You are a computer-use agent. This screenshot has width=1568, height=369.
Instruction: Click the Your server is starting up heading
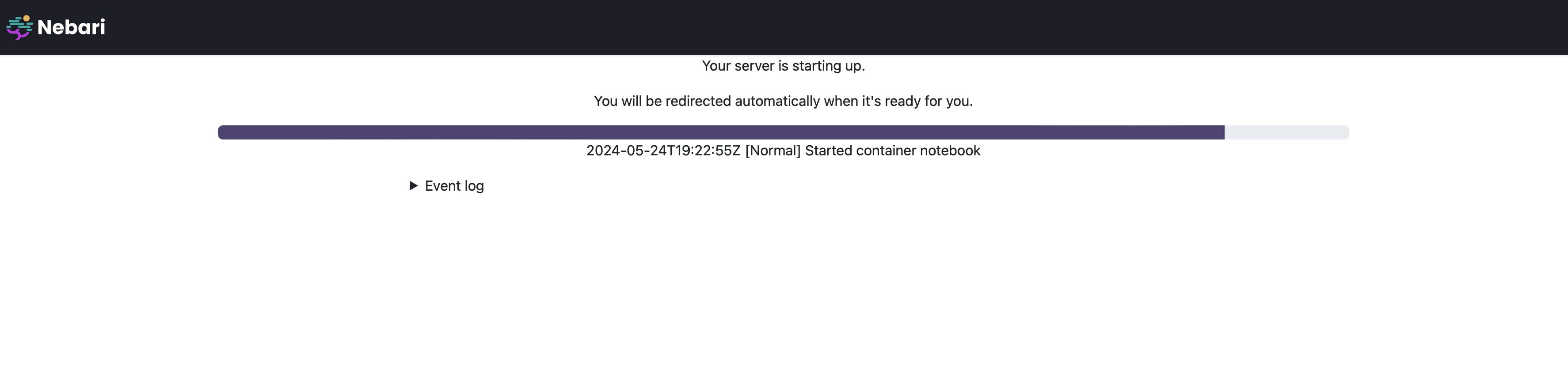(x=784, y=66)
